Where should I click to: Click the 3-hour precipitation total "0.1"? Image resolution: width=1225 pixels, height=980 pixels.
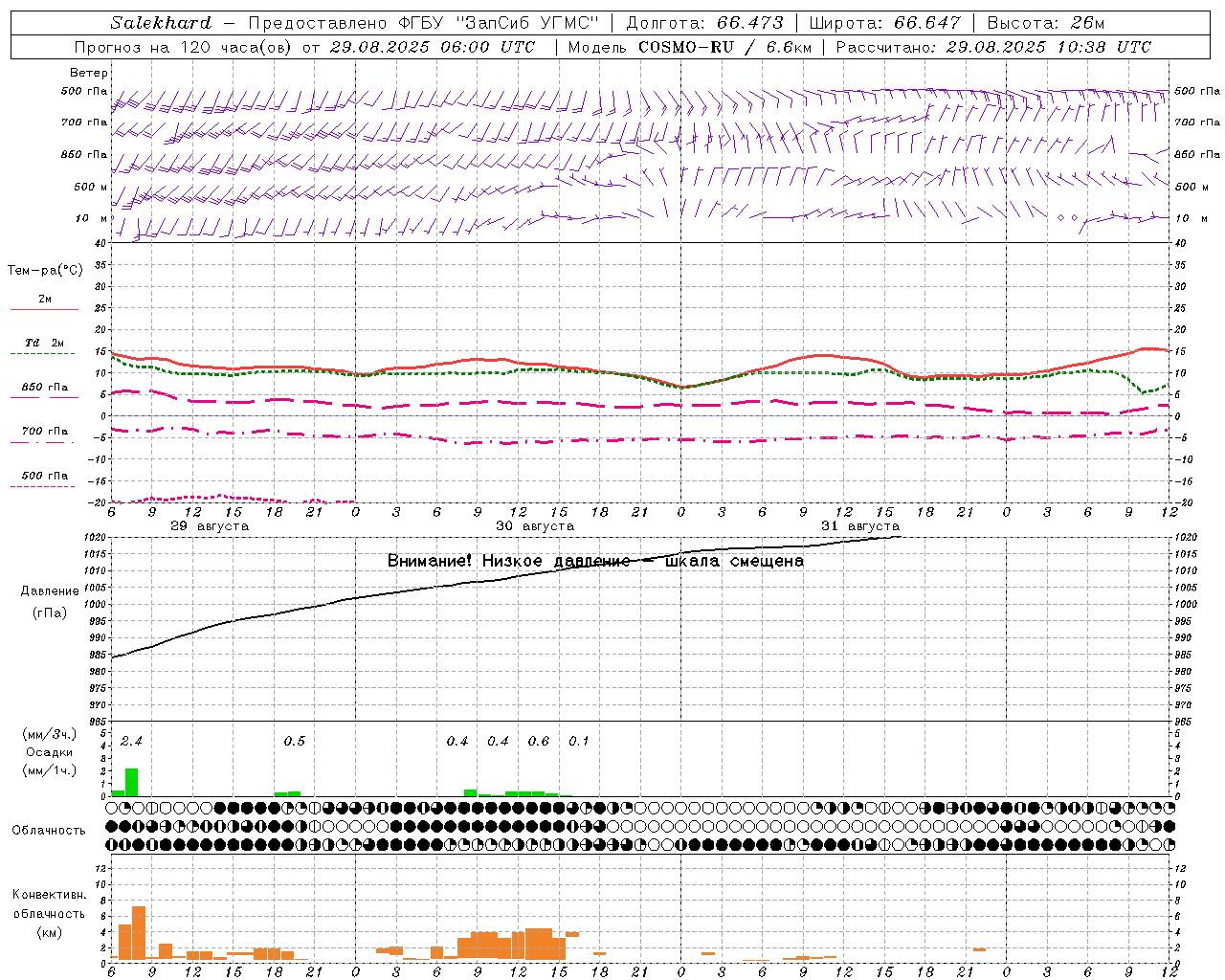(x=578, y=741)
